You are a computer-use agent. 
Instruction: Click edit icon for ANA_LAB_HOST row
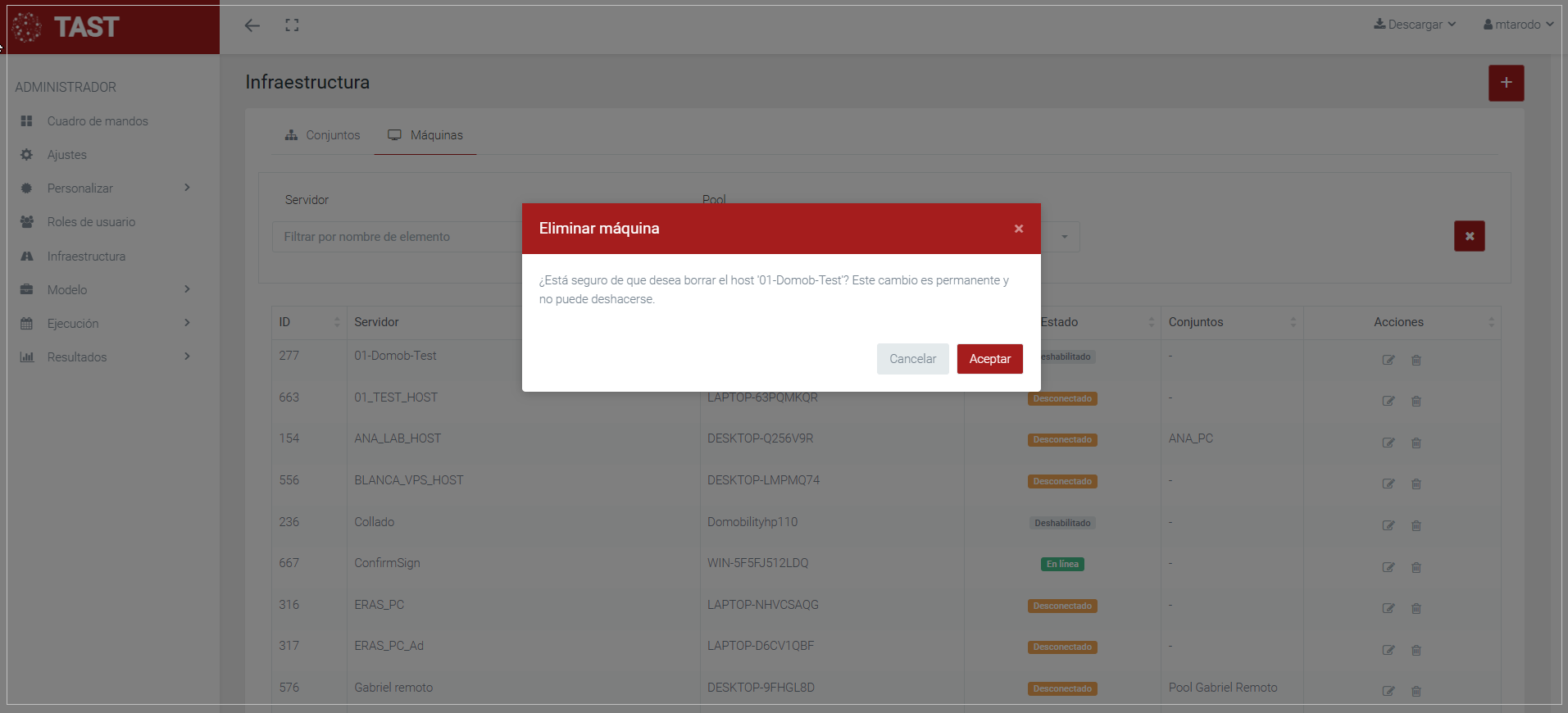(1388, 443)
